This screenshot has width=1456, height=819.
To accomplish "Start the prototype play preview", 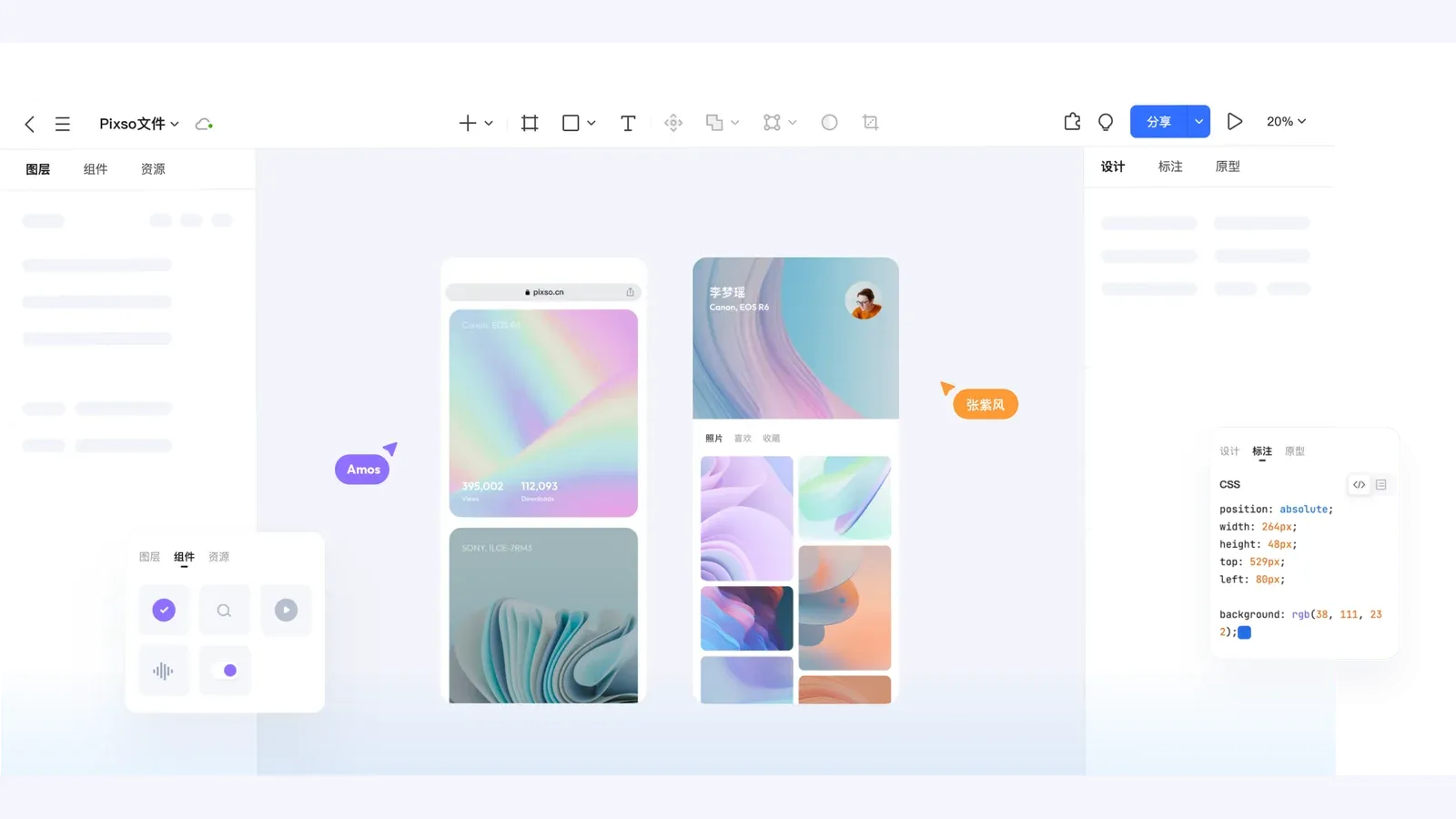I will [x=1235, y=121].
